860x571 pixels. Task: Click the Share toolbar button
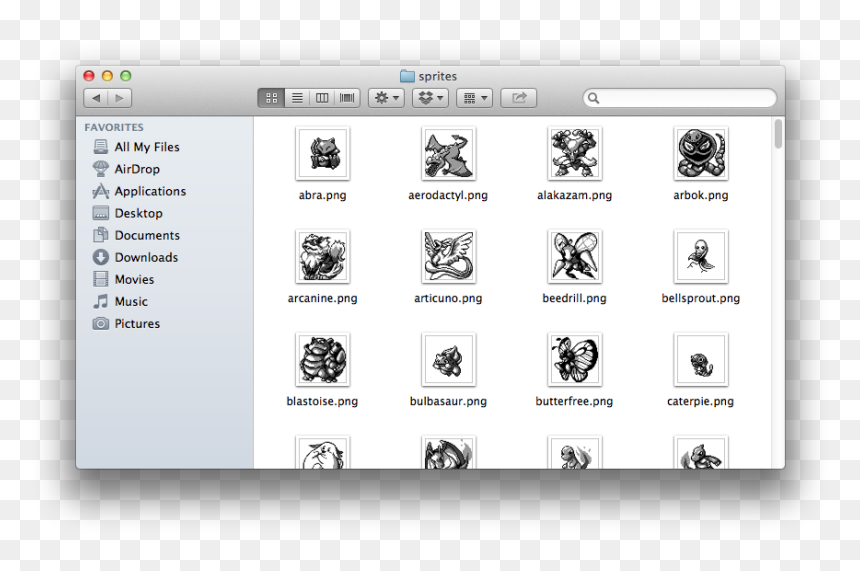click(x=519, y=98)
